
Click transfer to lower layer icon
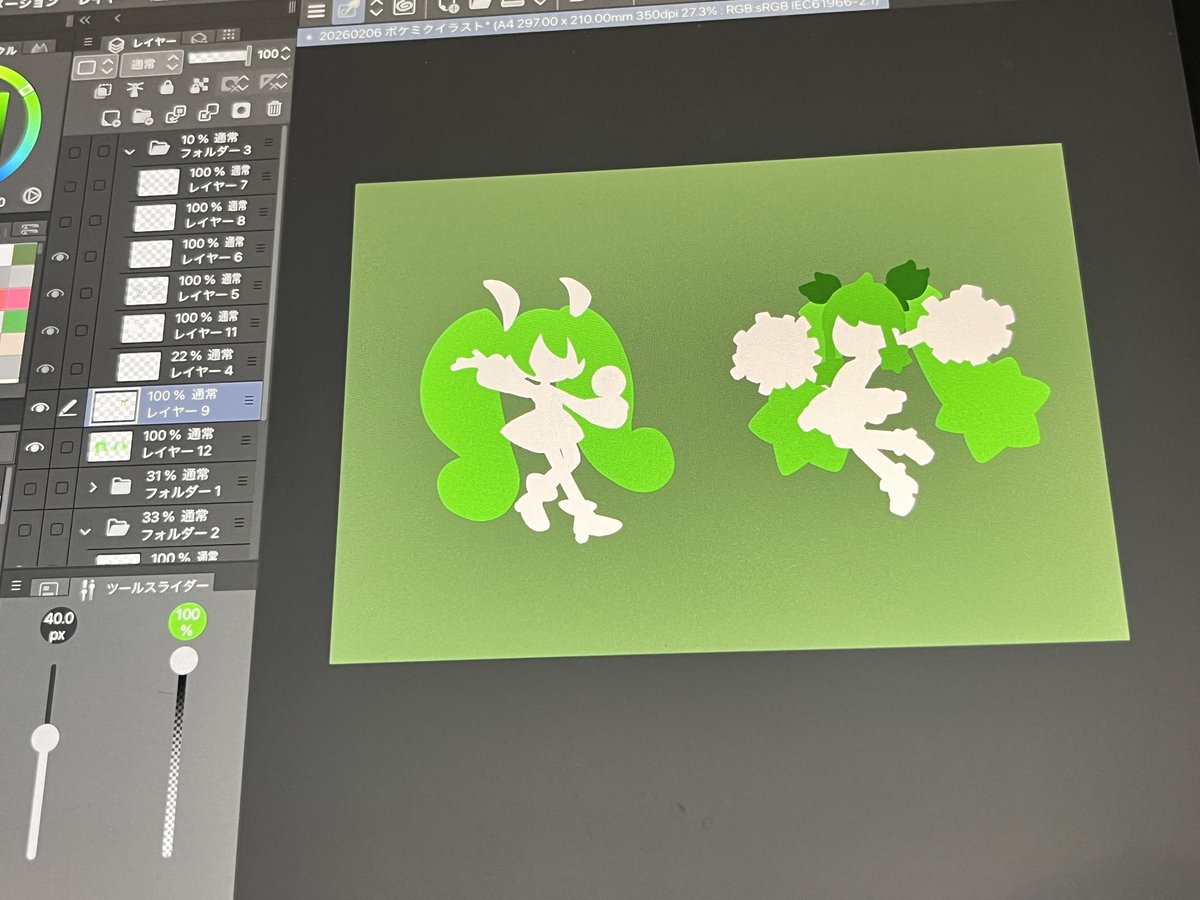tap(176, 113)
